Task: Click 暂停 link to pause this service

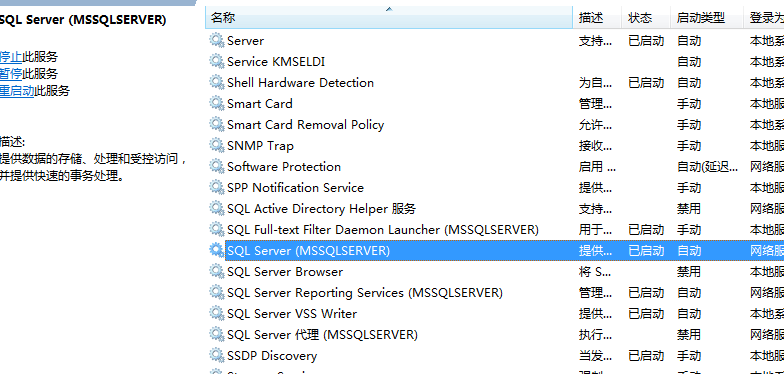Action: coord(10,74)
